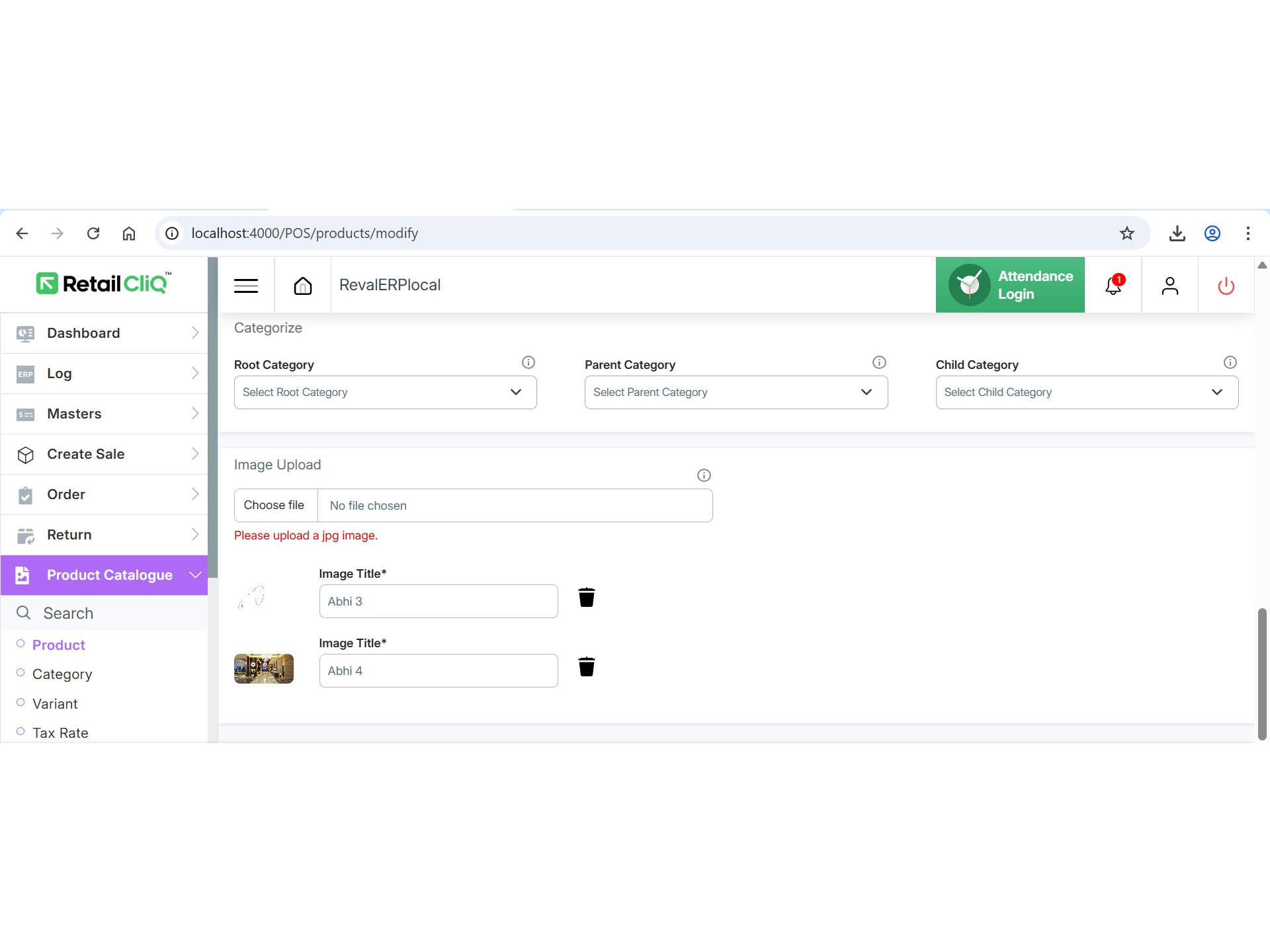Open the Category submenu item
The width and height of the screenshot is (1270, 952).
pyautogui.click(x=62, y=674)
